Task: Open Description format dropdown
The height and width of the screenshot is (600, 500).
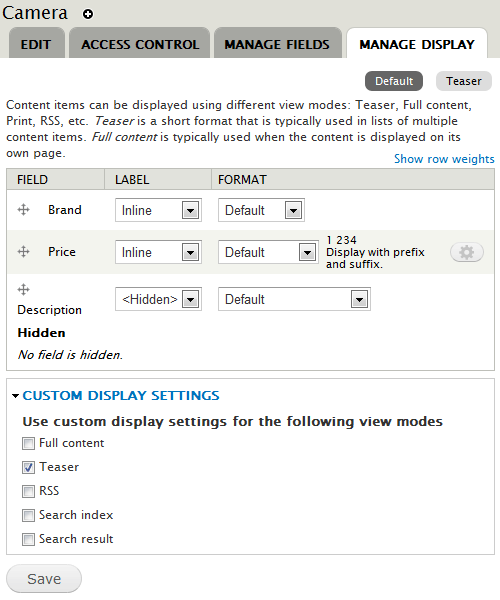Action: tap(294, 299)
